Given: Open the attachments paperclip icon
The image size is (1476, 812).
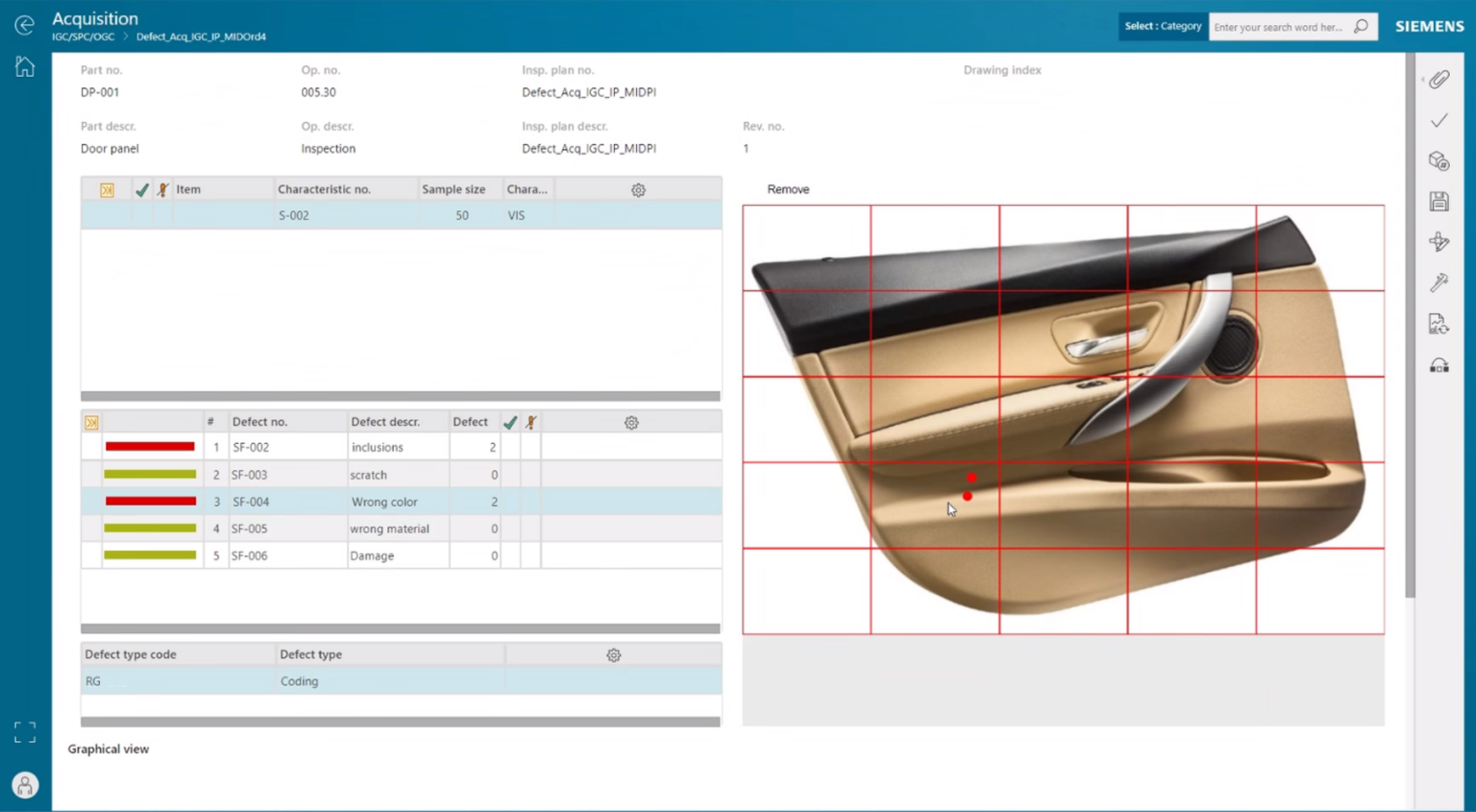Looking at the screenshot, I should [1439, 79].
